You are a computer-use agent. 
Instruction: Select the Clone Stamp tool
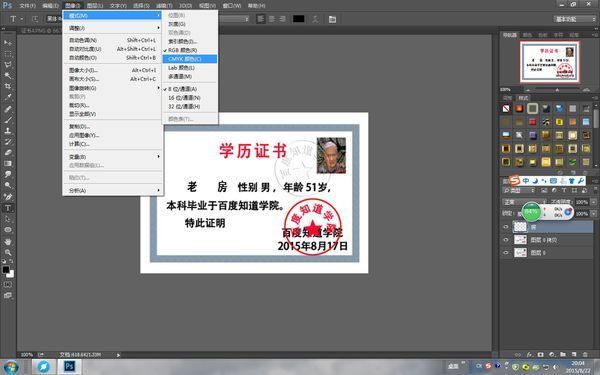8,130
